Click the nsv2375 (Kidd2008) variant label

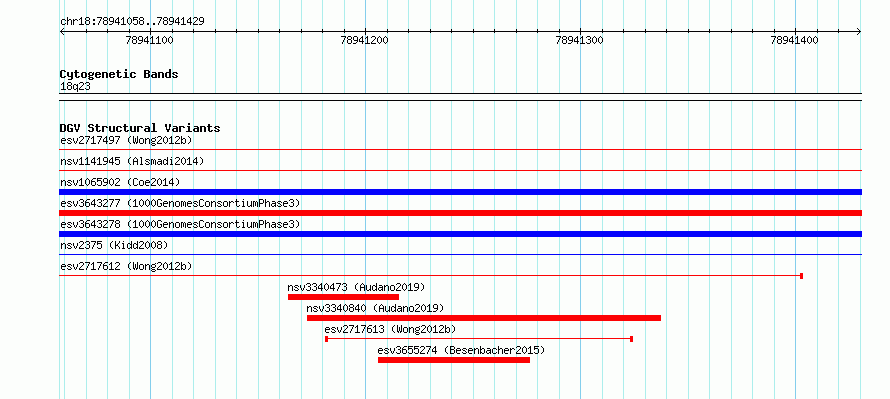114,245
